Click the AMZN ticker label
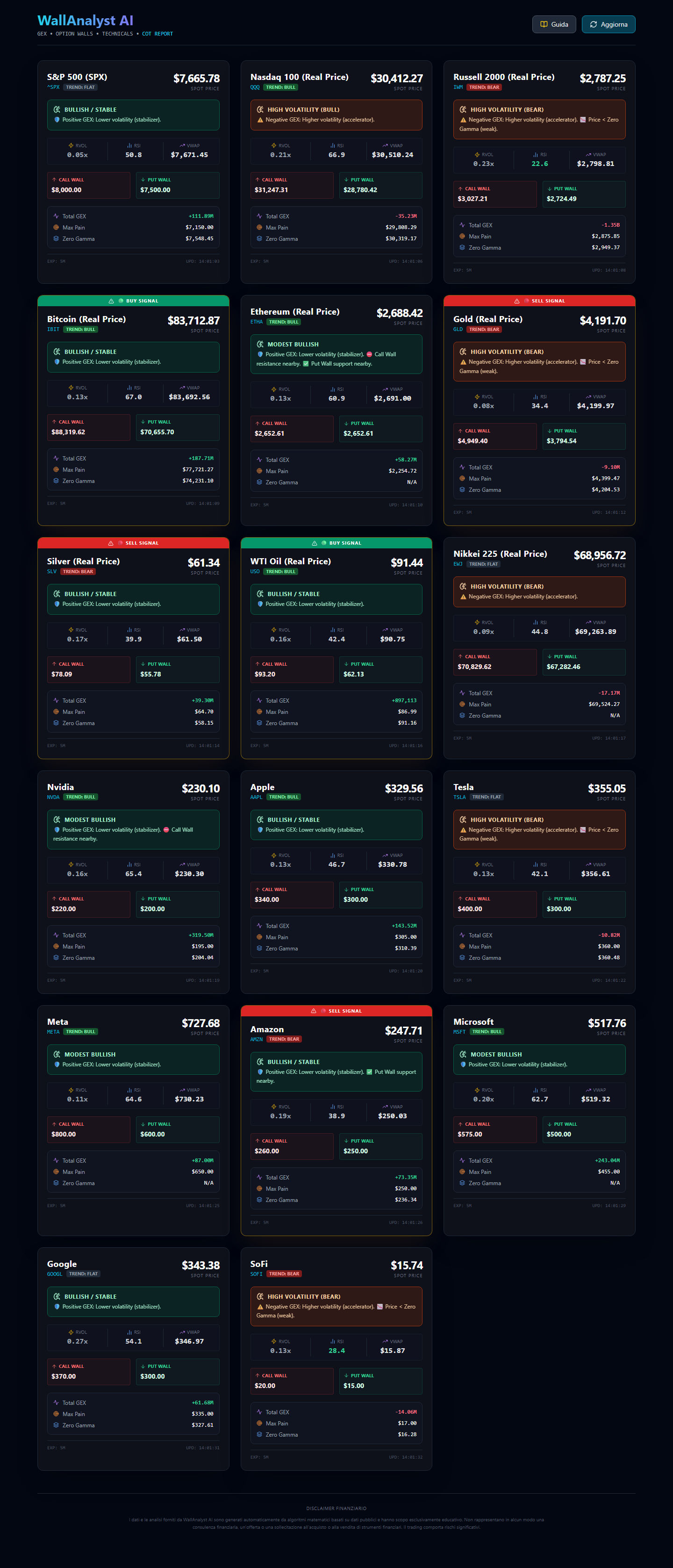673x1568 pixels. (257, 1039)
